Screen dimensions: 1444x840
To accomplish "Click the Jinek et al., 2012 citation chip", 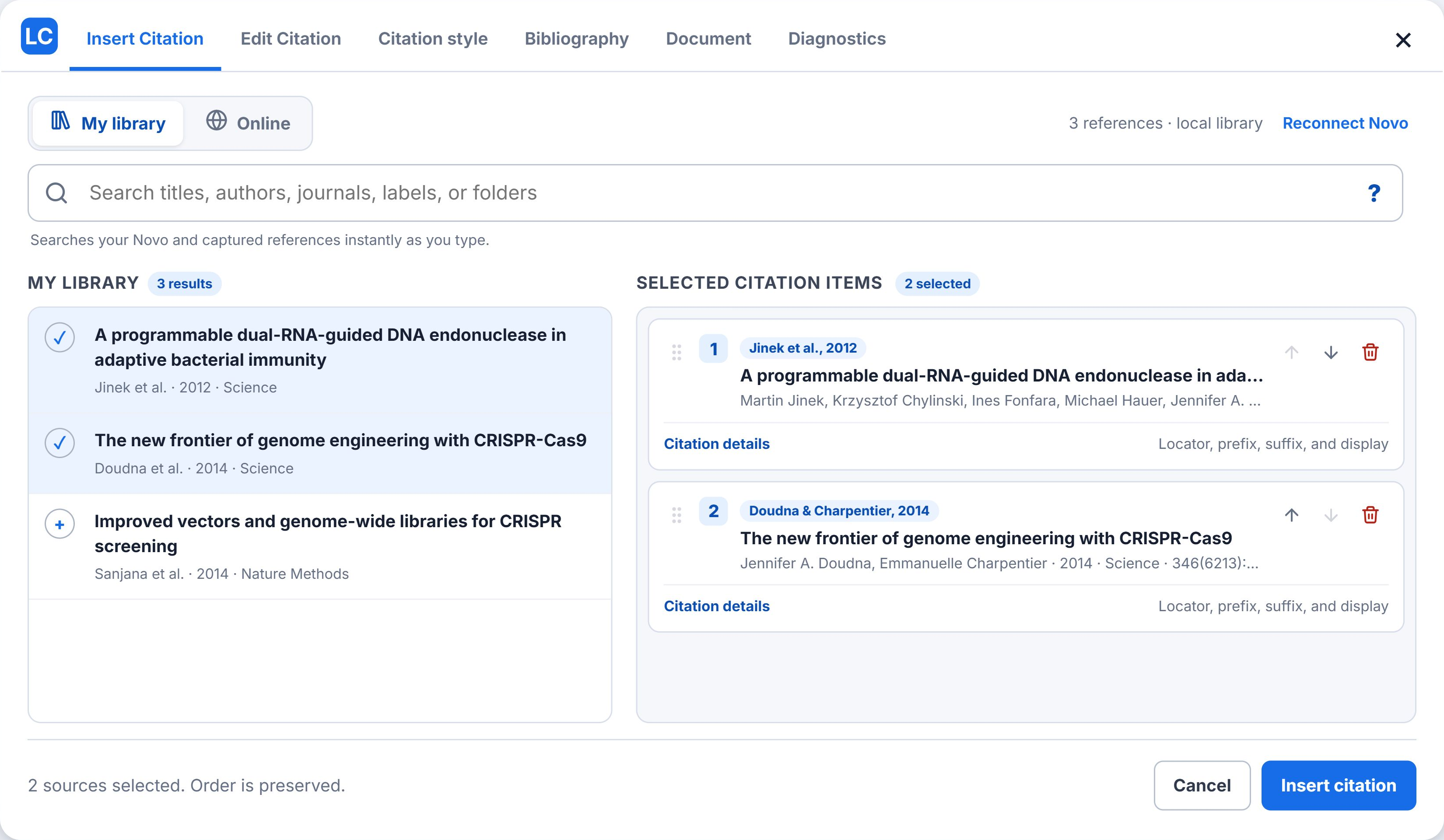I will pos(803,348).
